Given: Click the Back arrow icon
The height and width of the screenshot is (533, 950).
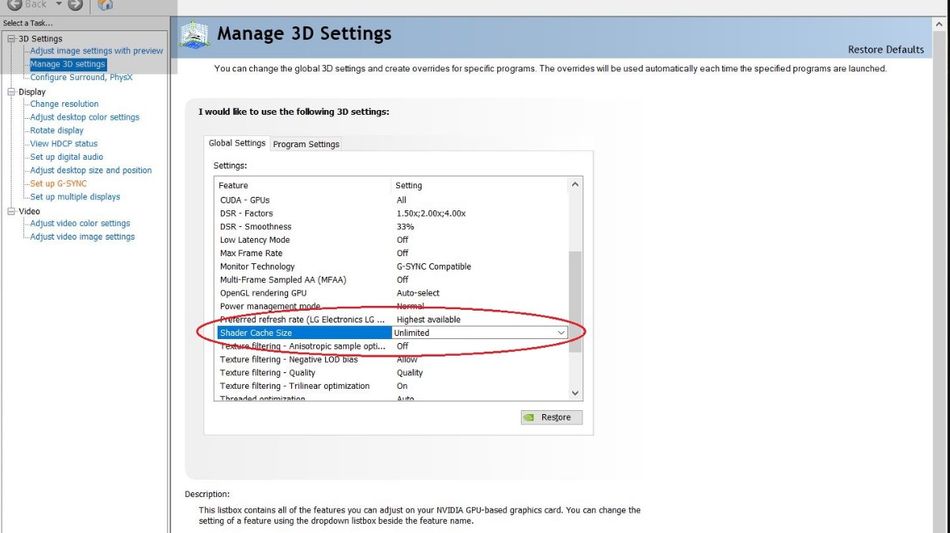Looking at the screenshot, I should coord(15,5).
